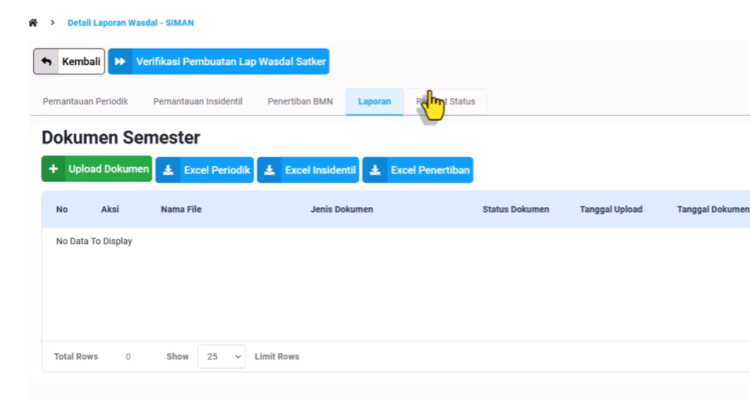Open the rows limit dropdown showing 25
The image size is (750, 400).
pos(222,356)
